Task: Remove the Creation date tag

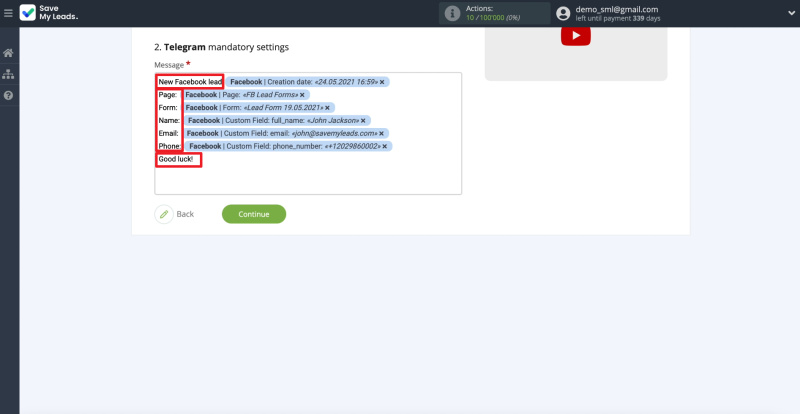Action: (x=382, y=82)
